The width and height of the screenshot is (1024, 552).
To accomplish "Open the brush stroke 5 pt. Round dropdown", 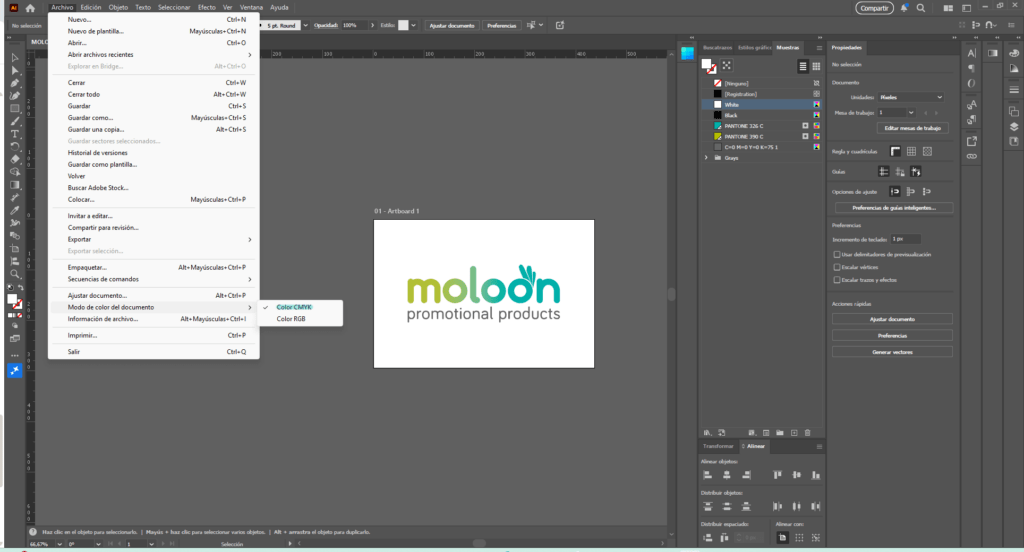I will (x=306, y=25).
